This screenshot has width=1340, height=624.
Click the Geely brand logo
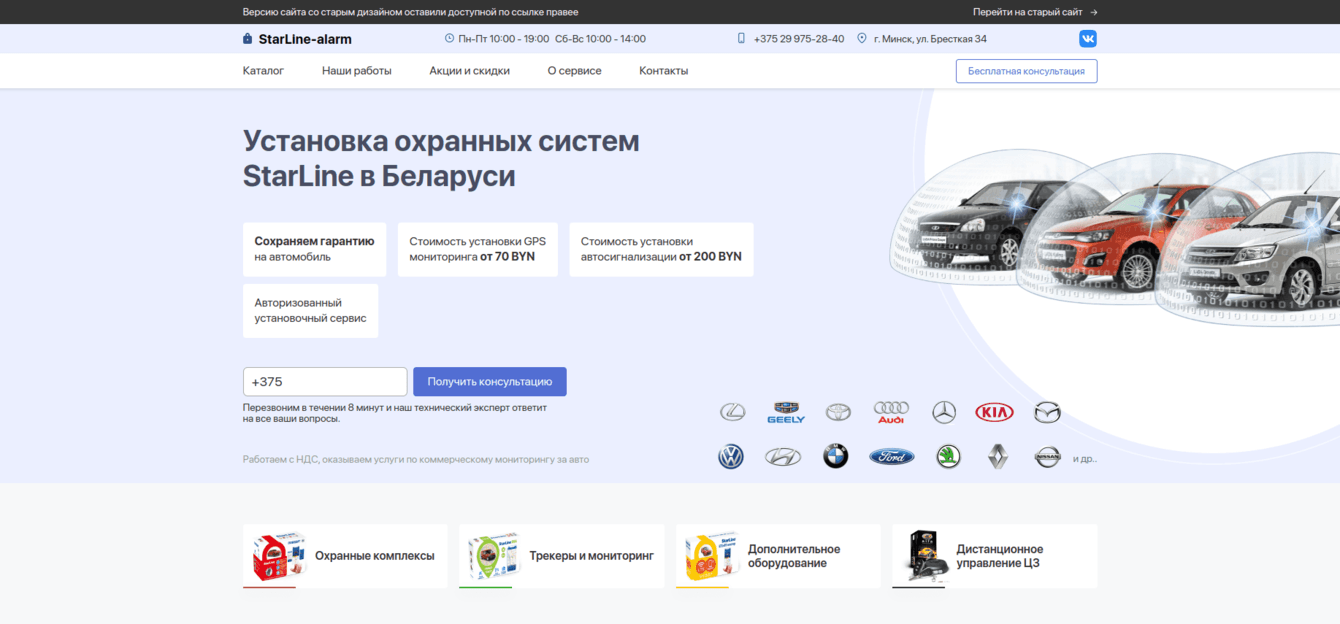(786, 412)
